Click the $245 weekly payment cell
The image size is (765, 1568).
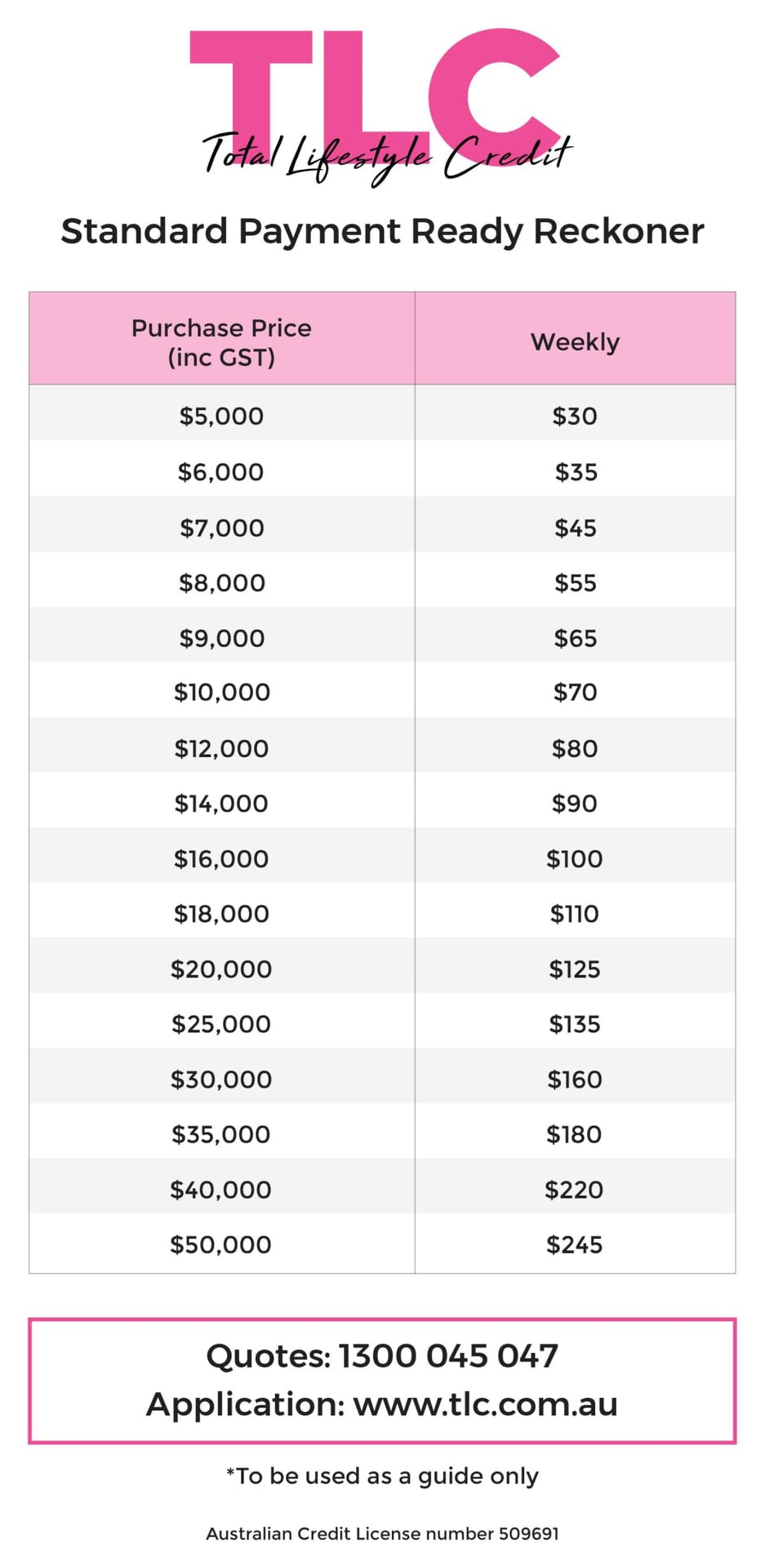[x=575, y=1245]
